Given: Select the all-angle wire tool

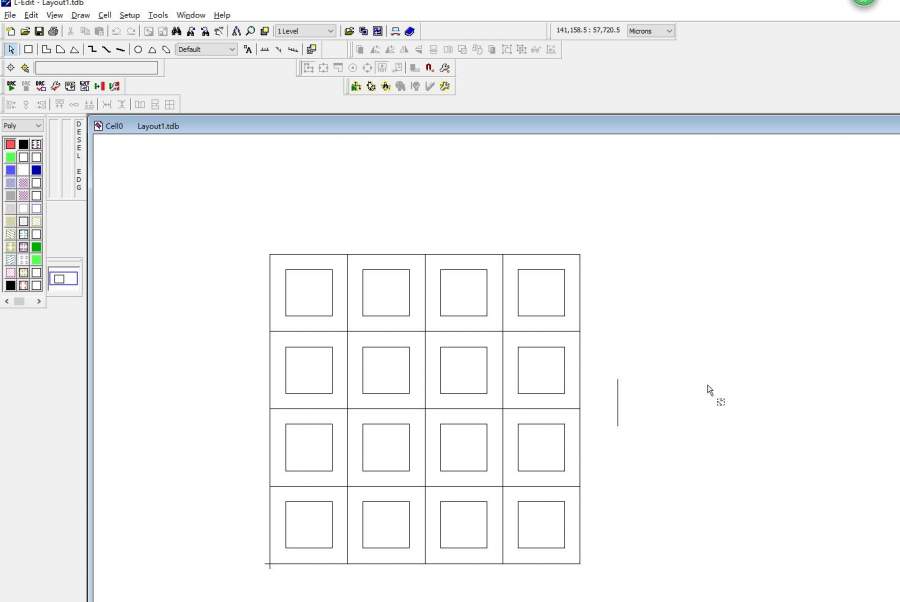Looking at the screenshot, I should (x=121, y=49).
